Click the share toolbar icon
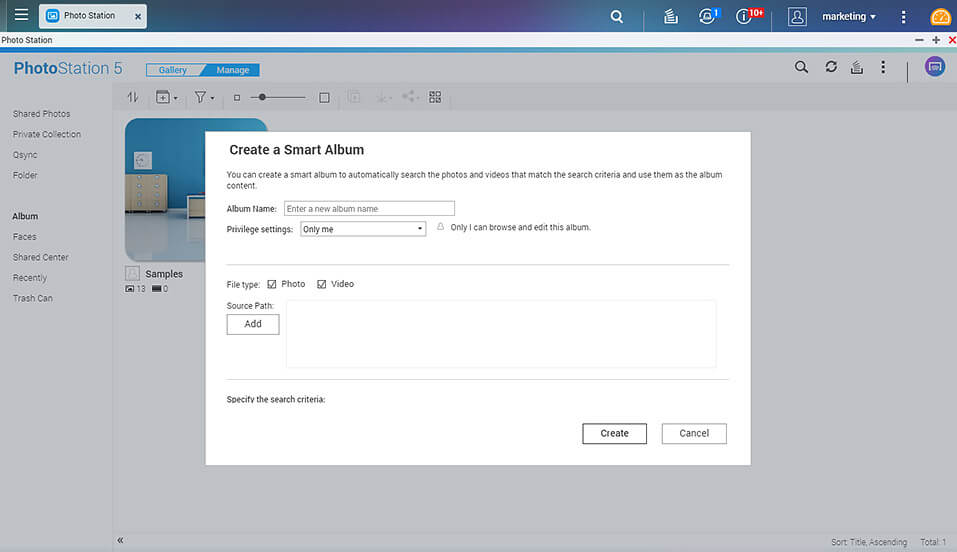The image size is (957, 552). point(410,96)
